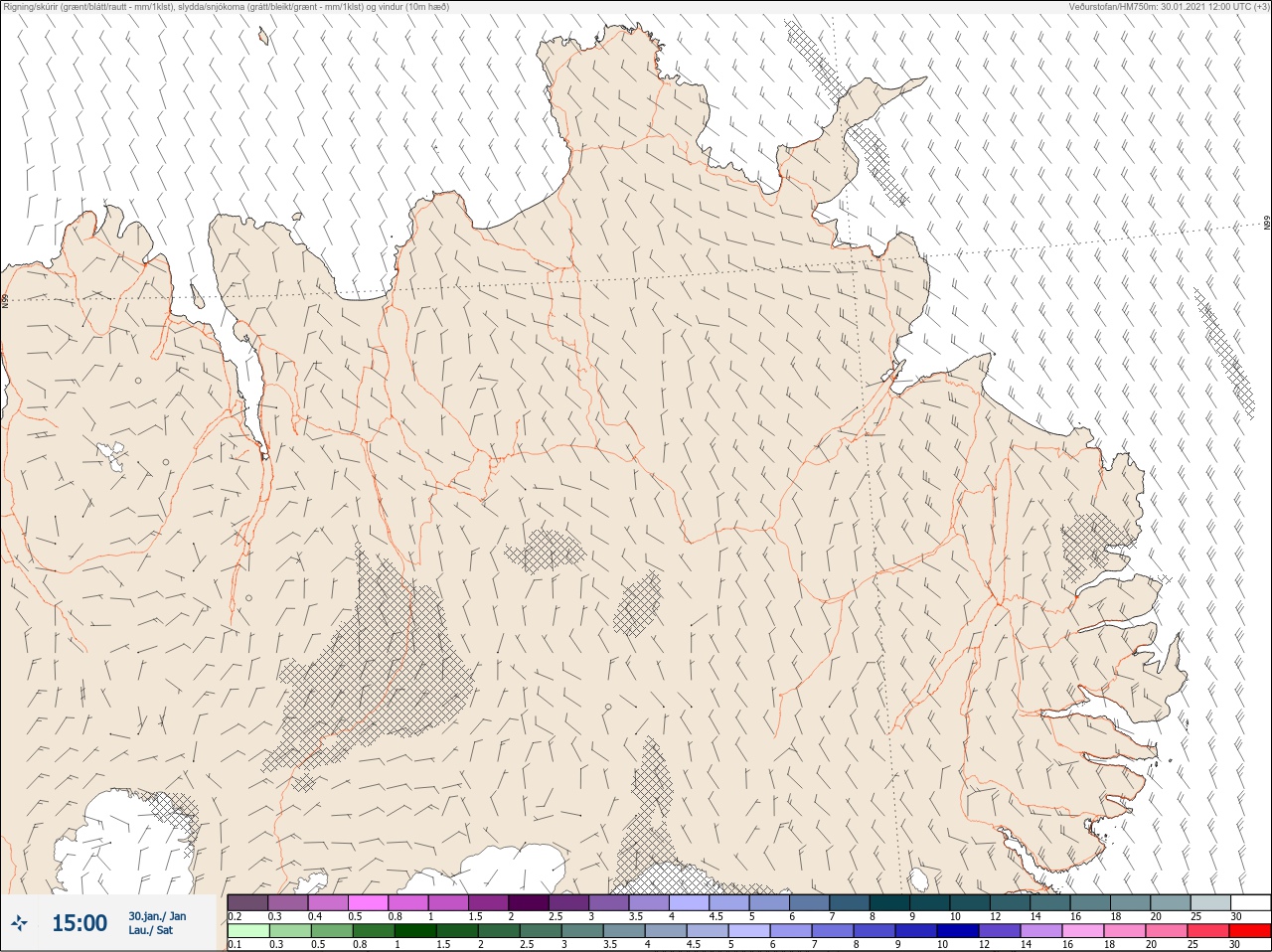Click the 4.5 value label in the snow legend row
The width and height of the screenshot is (1272, 952).
pyautogui.click(x=715, y=916)
